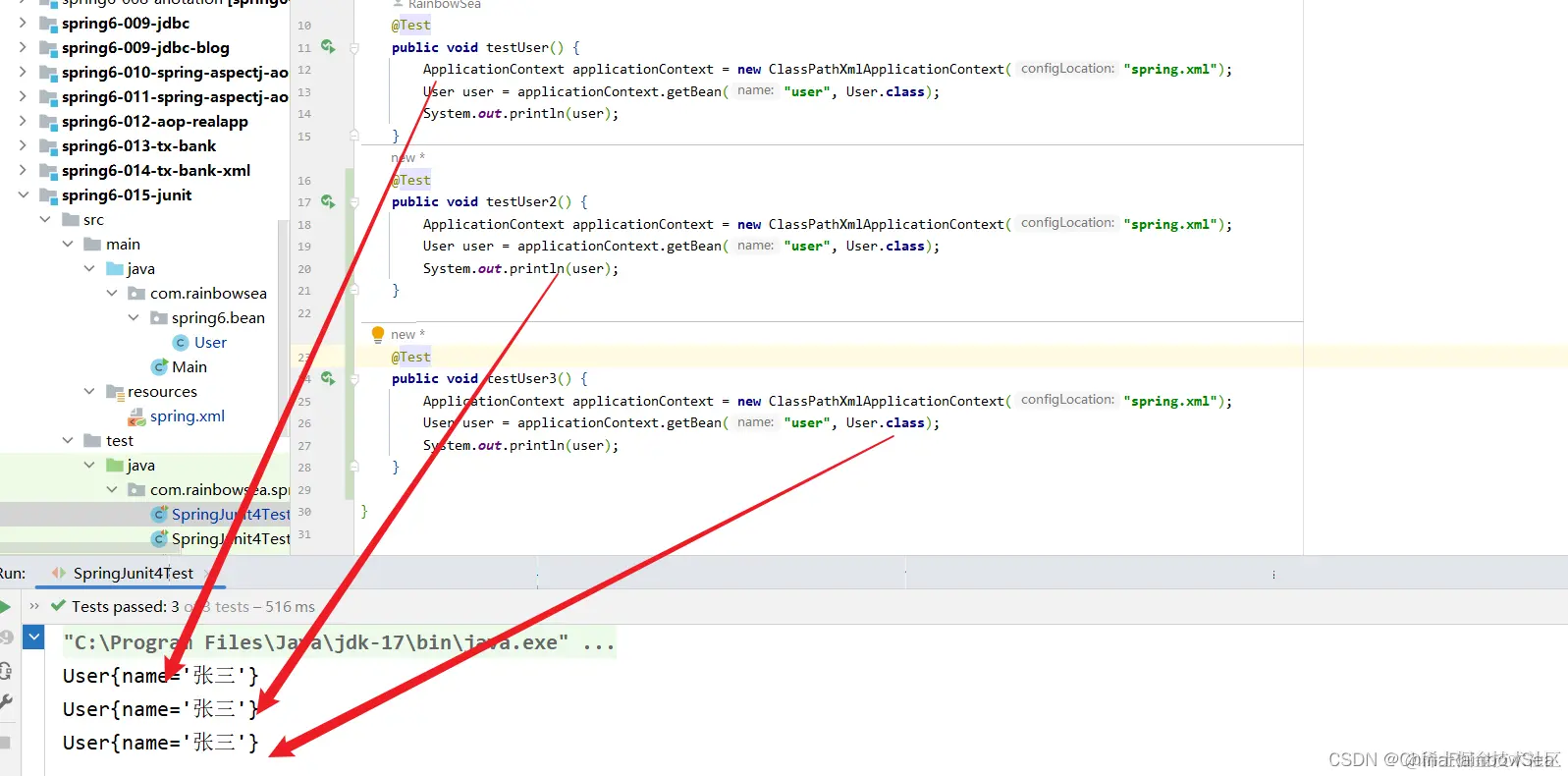Screen dimensions: 1568x776
Task: Click the spring.xml file icon
Action: click(137, 416)
